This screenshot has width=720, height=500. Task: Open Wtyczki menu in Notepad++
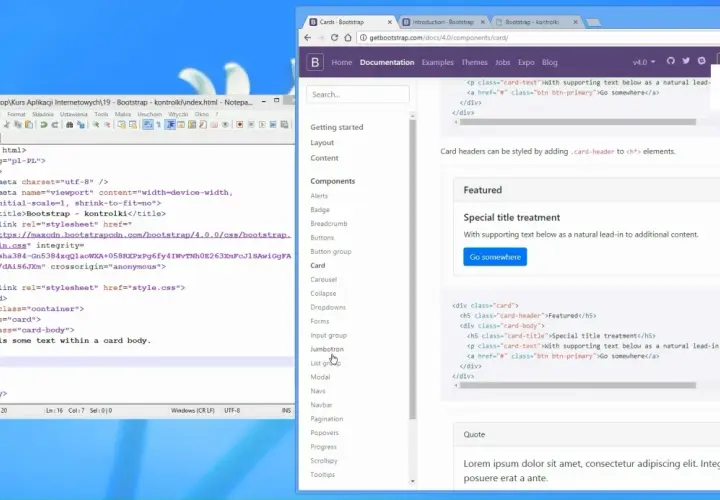(178, 114)
